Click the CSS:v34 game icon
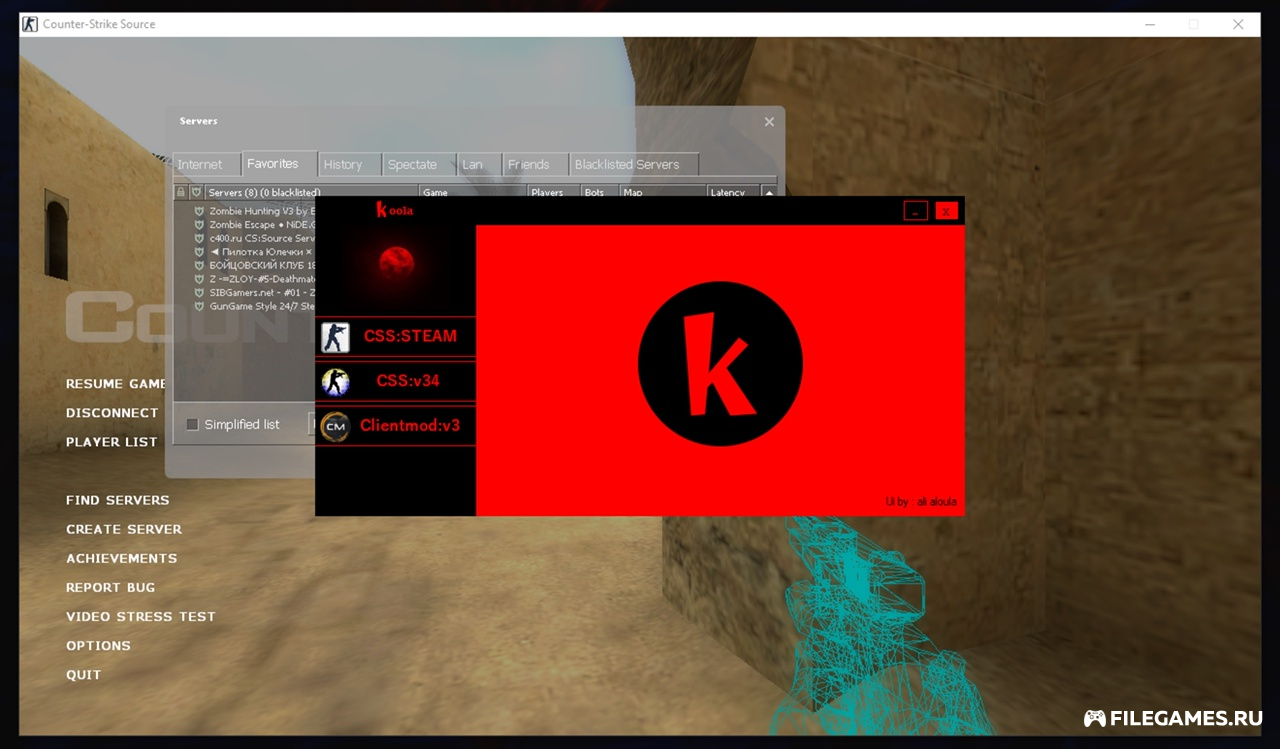The height and width of the screenshot is (749, 1280). (335, 381)
